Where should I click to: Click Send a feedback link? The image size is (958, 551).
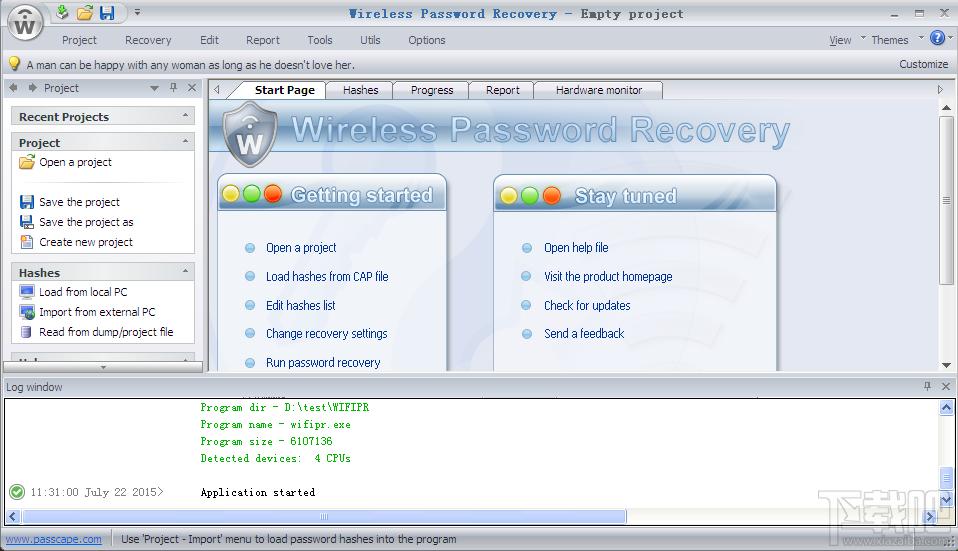point(584,334)
